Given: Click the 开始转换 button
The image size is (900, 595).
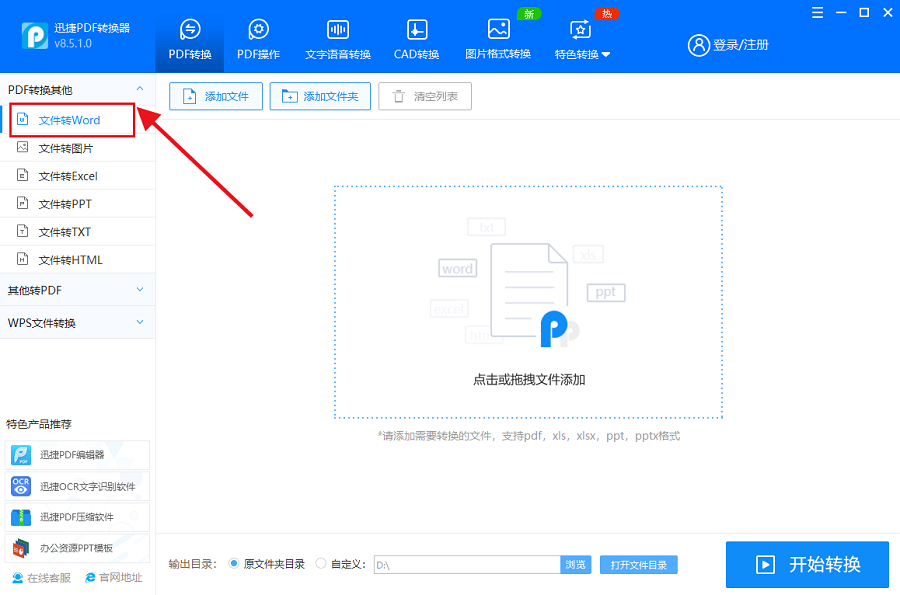Looking at the screenshot, I should pyautogui.click(x=807, y=565).
